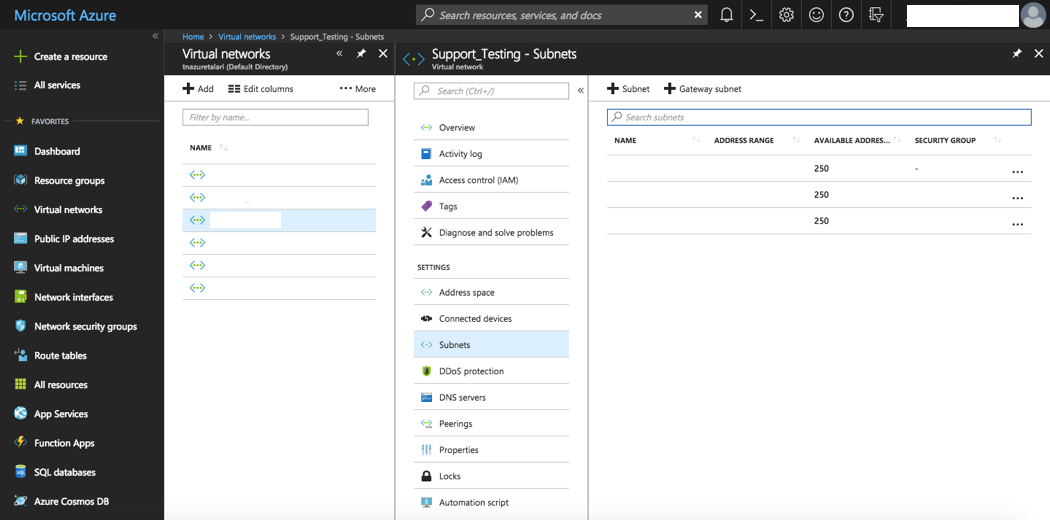Select DNS servers in settings menu
The image size is (1050, 520).
[462, 398]
